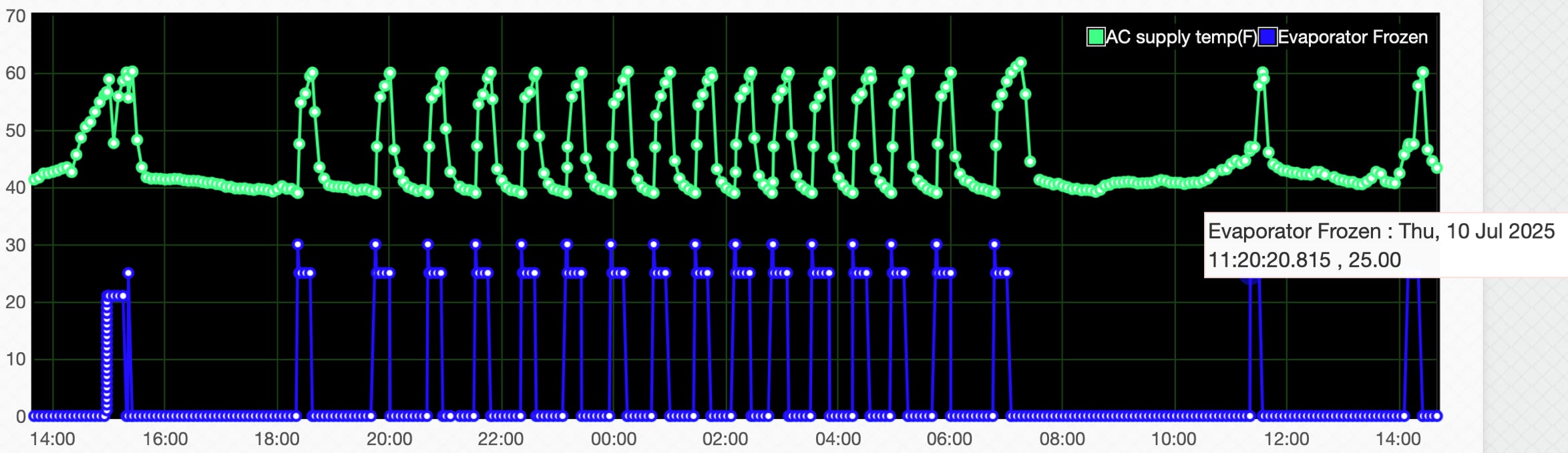This screenshot has height=453, width=1568.
Task: Click the 40 y-axis label
Action: [x=15, y=188]
